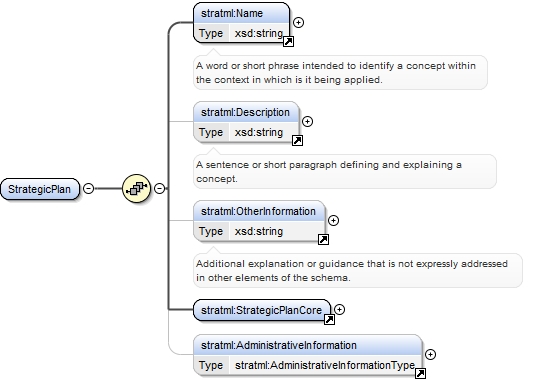Collapse the sequence compositor children

click(159, 188)
